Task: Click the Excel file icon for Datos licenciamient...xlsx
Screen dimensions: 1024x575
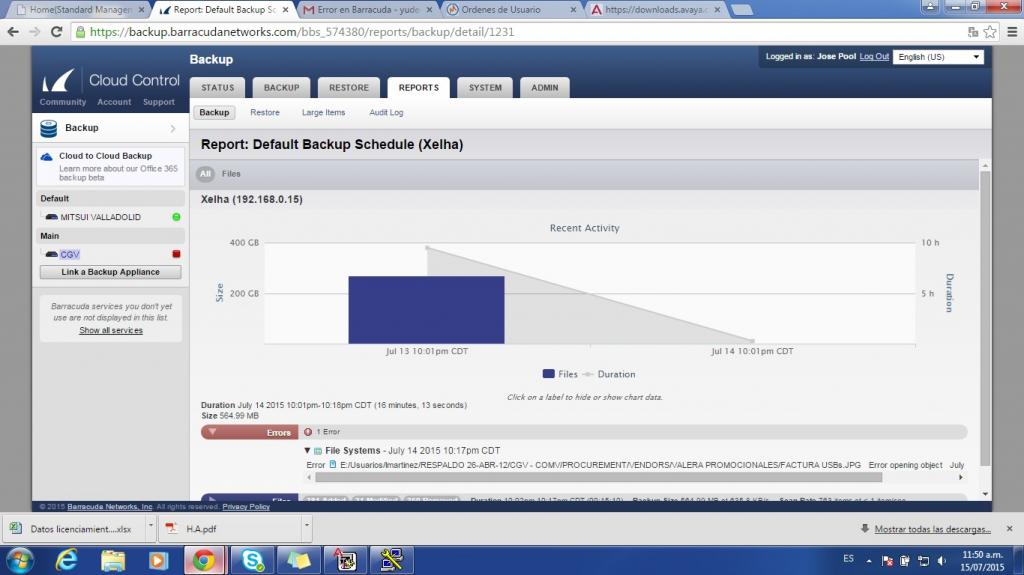Action: (x=16, y=528)
